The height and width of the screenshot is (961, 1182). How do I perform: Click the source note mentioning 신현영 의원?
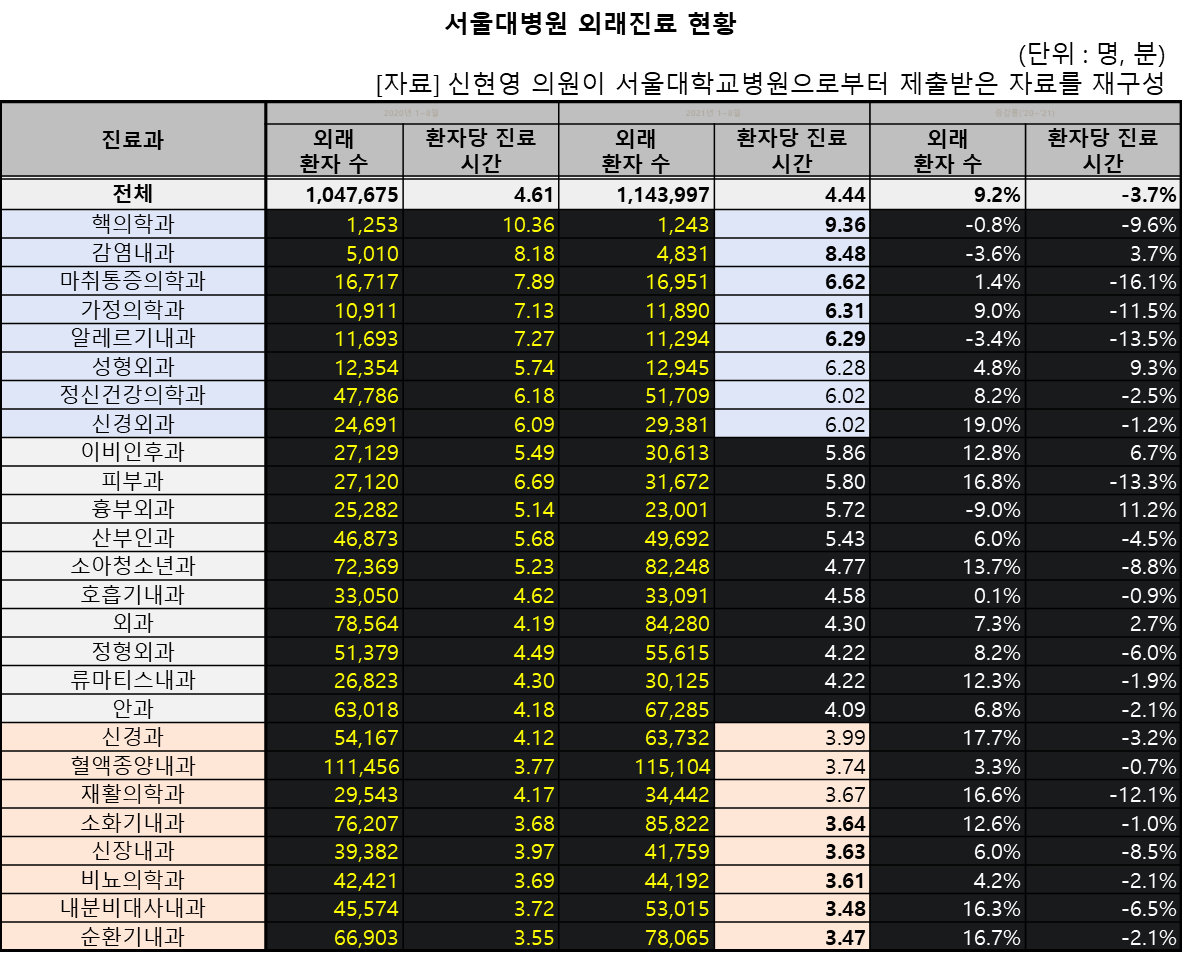point(770,84)
